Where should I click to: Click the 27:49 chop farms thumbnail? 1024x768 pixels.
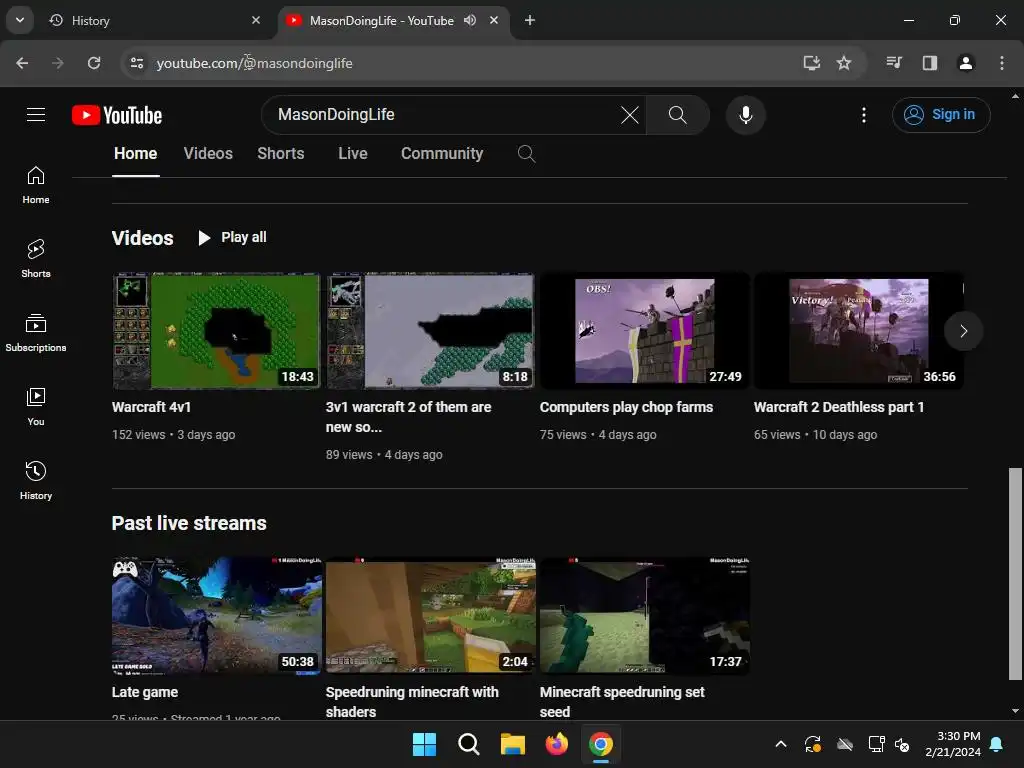(x=645, y=331)
